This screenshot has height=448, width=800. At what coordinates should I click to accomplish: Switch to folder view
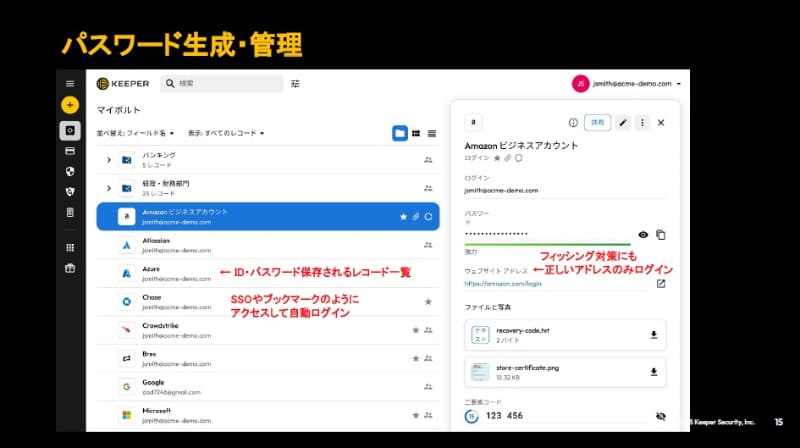pyautogui.click(x=400, y=133)
